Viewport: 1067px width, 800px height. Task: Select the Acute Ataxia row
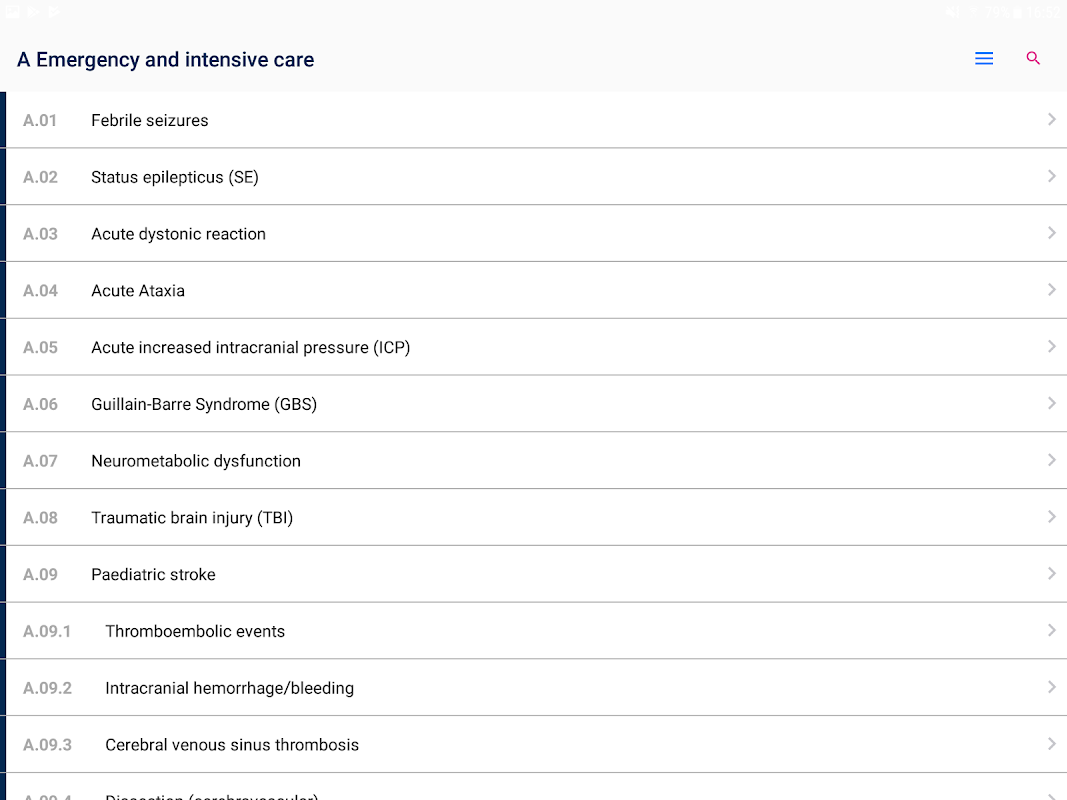[x=138, y=291]
